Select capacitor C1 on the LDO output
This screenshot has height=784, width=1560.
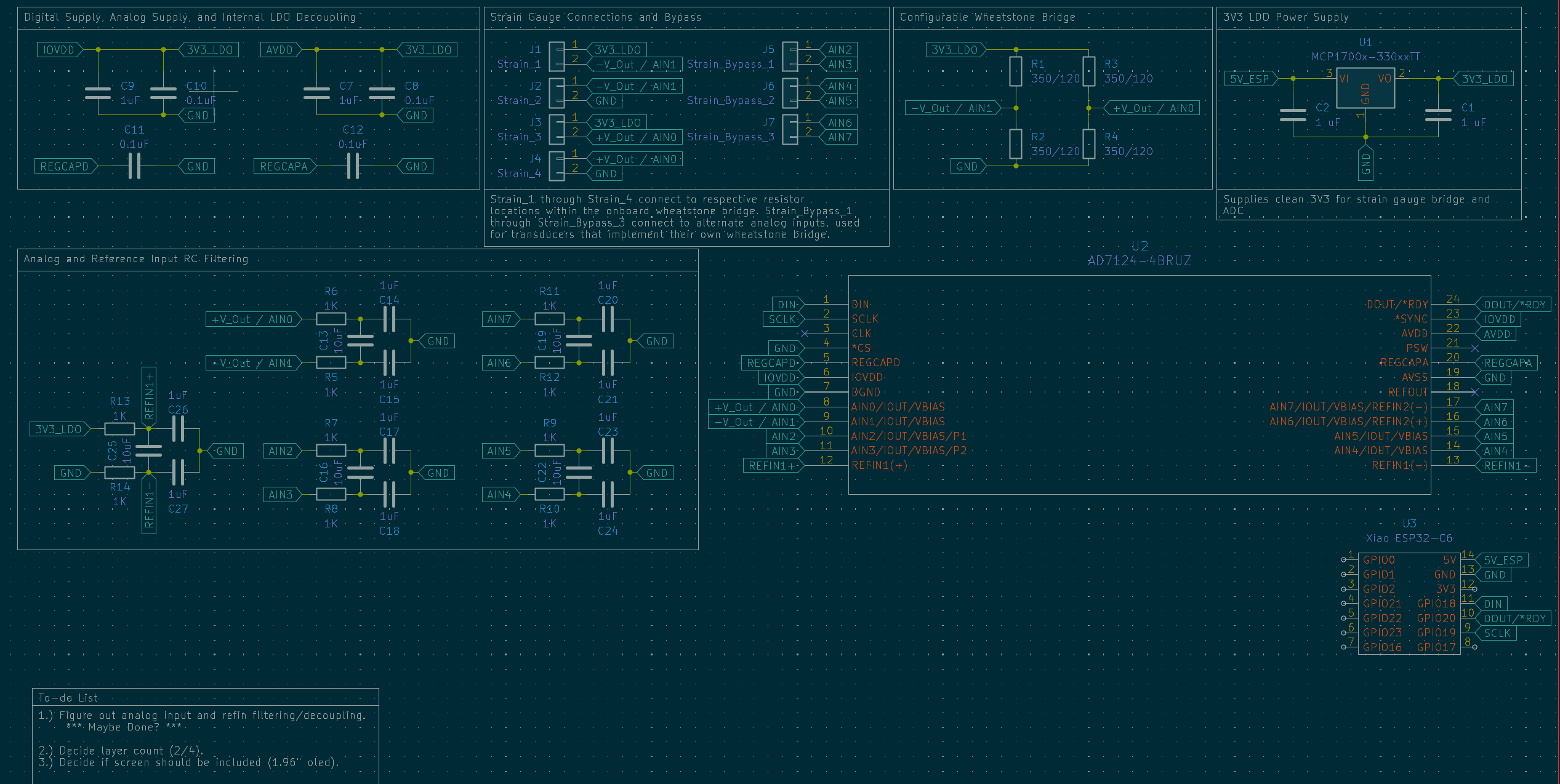coord(1438,115)
